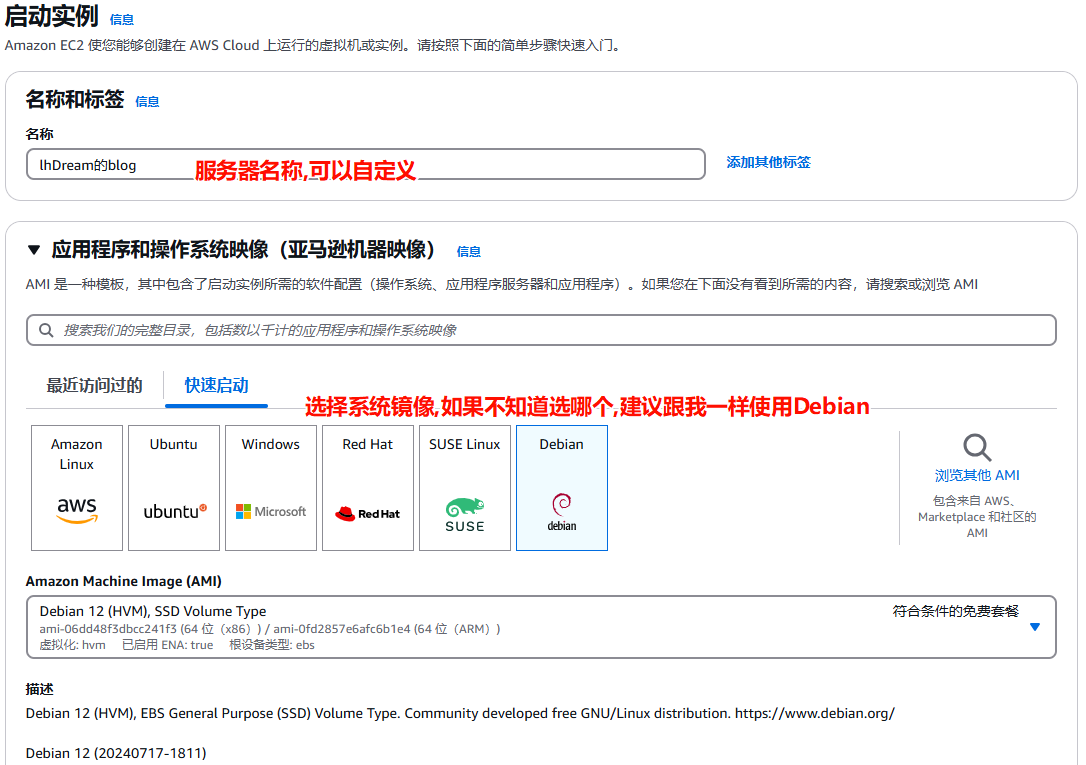Click 添加其他标签 link
Screen dimensions: 1086x765
[768, 162]
